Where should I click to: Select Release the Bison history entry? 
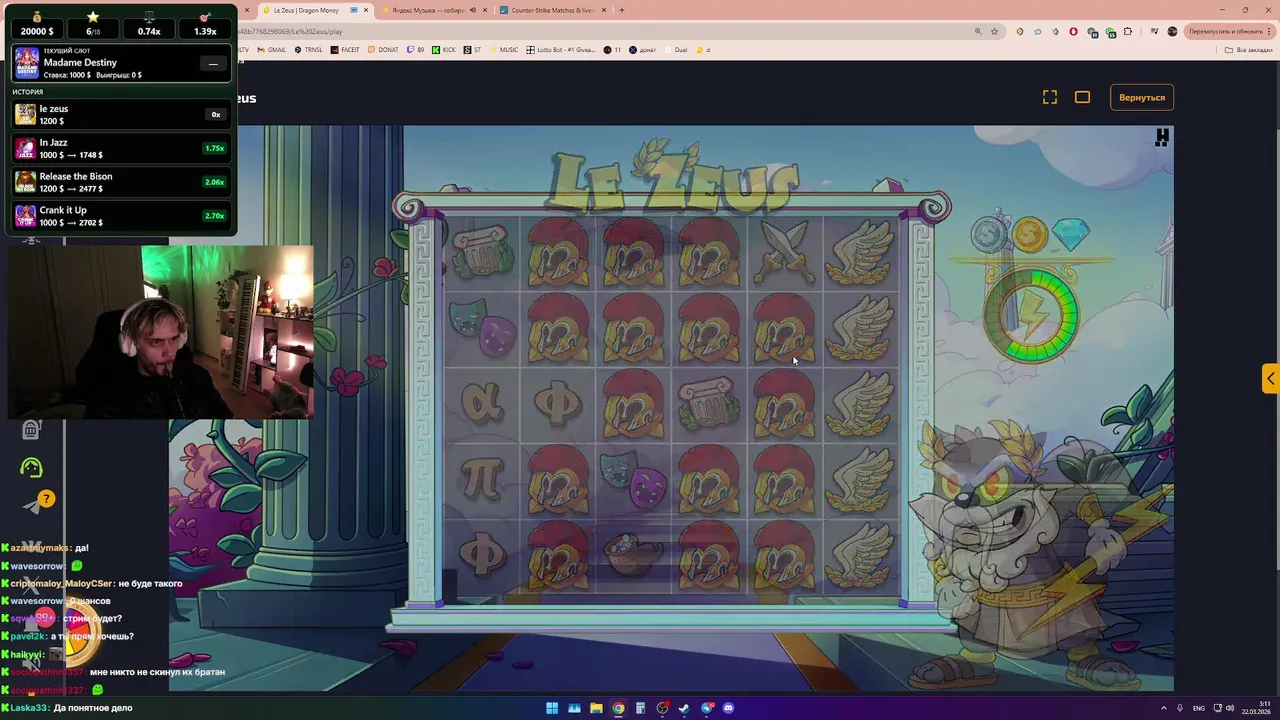tap(120, 182)
